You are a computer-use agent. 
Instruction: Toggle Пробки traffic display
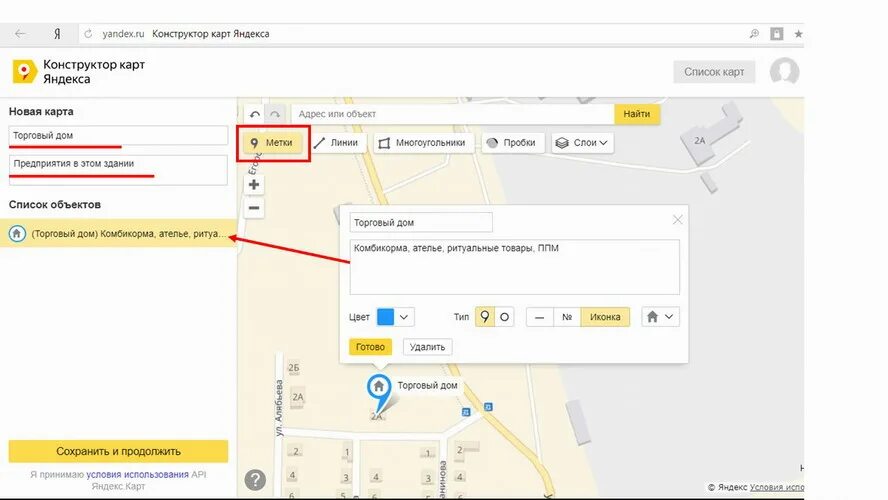pos(512,143)
